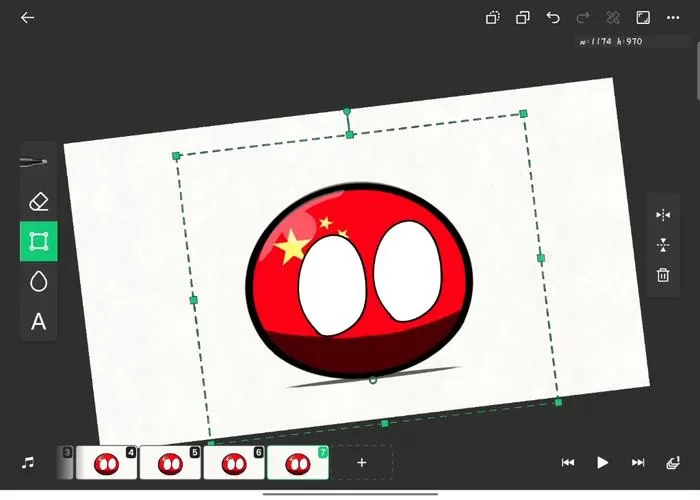Click the bottom-right selection corner handle

click(x=558, y=402)
